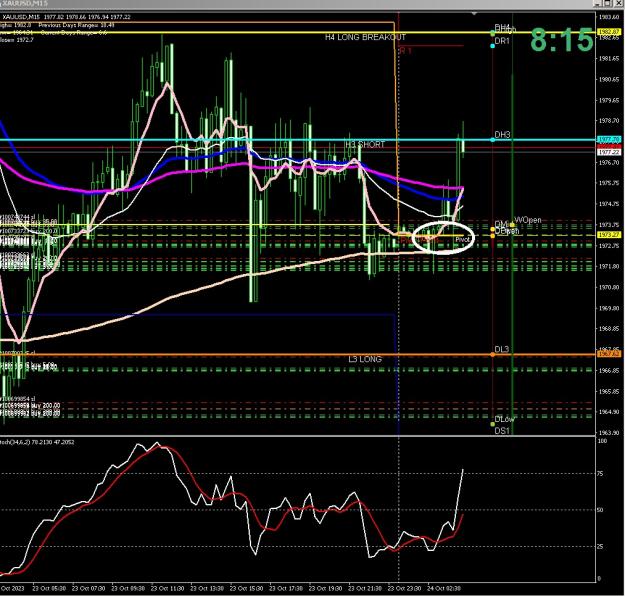
Task: Select the XAUUSD,M15 OHLC header text
Action: [x=67, y=17]
